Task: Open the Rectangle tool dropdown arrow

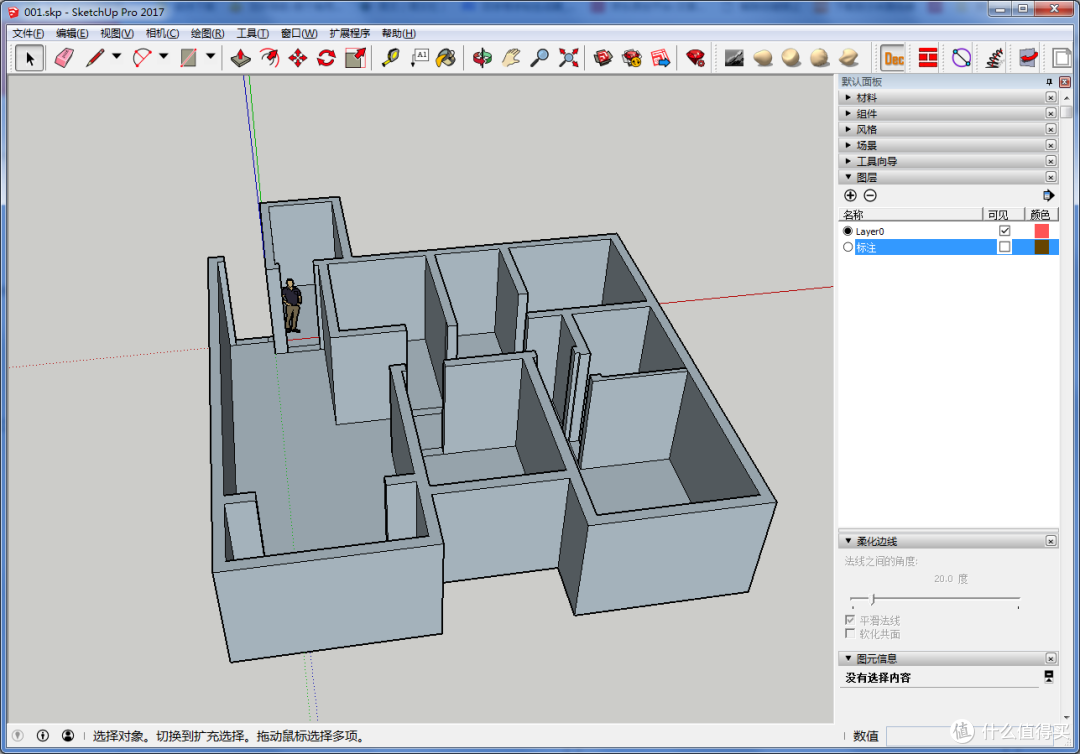Action: tap(210, 56)
